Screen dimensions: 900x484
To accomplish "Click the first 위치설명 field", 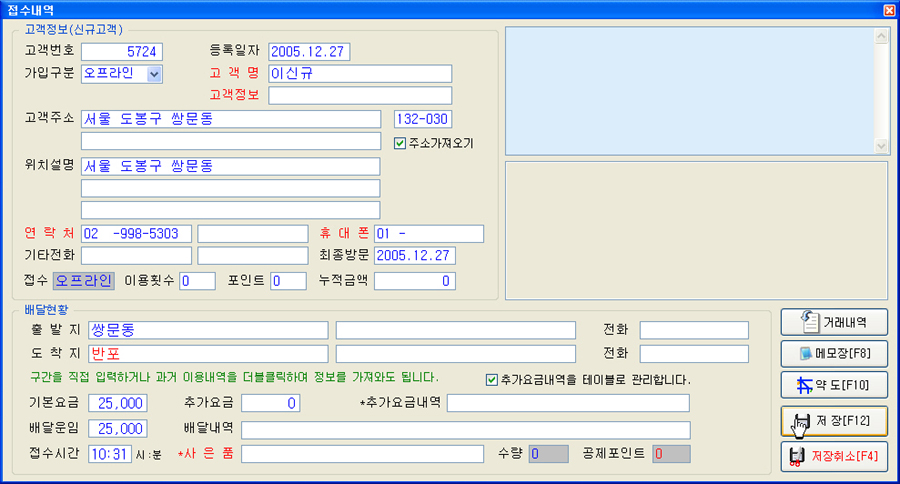I will [x=230, y=166].
